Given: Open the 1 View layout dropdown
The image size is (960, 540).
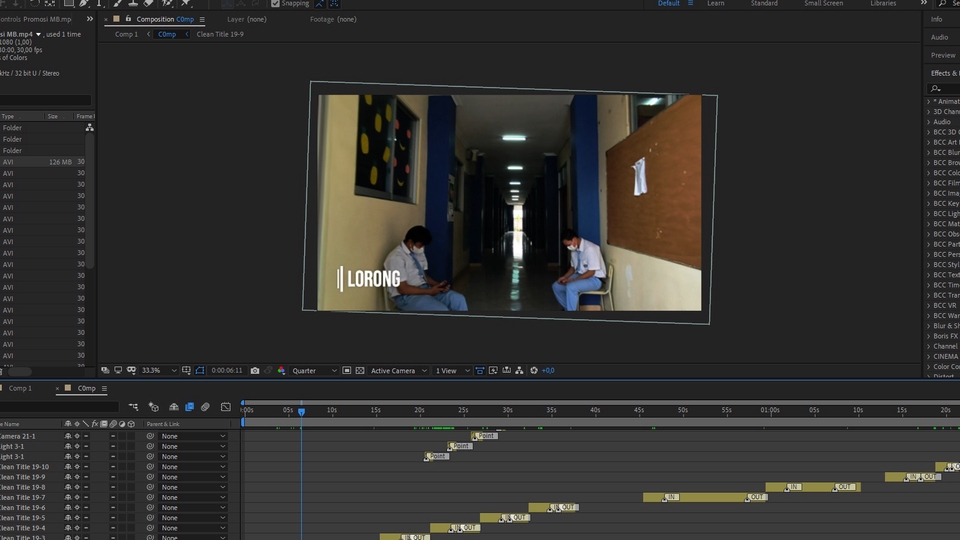Looking at the screenshot, I should point(452,370).
